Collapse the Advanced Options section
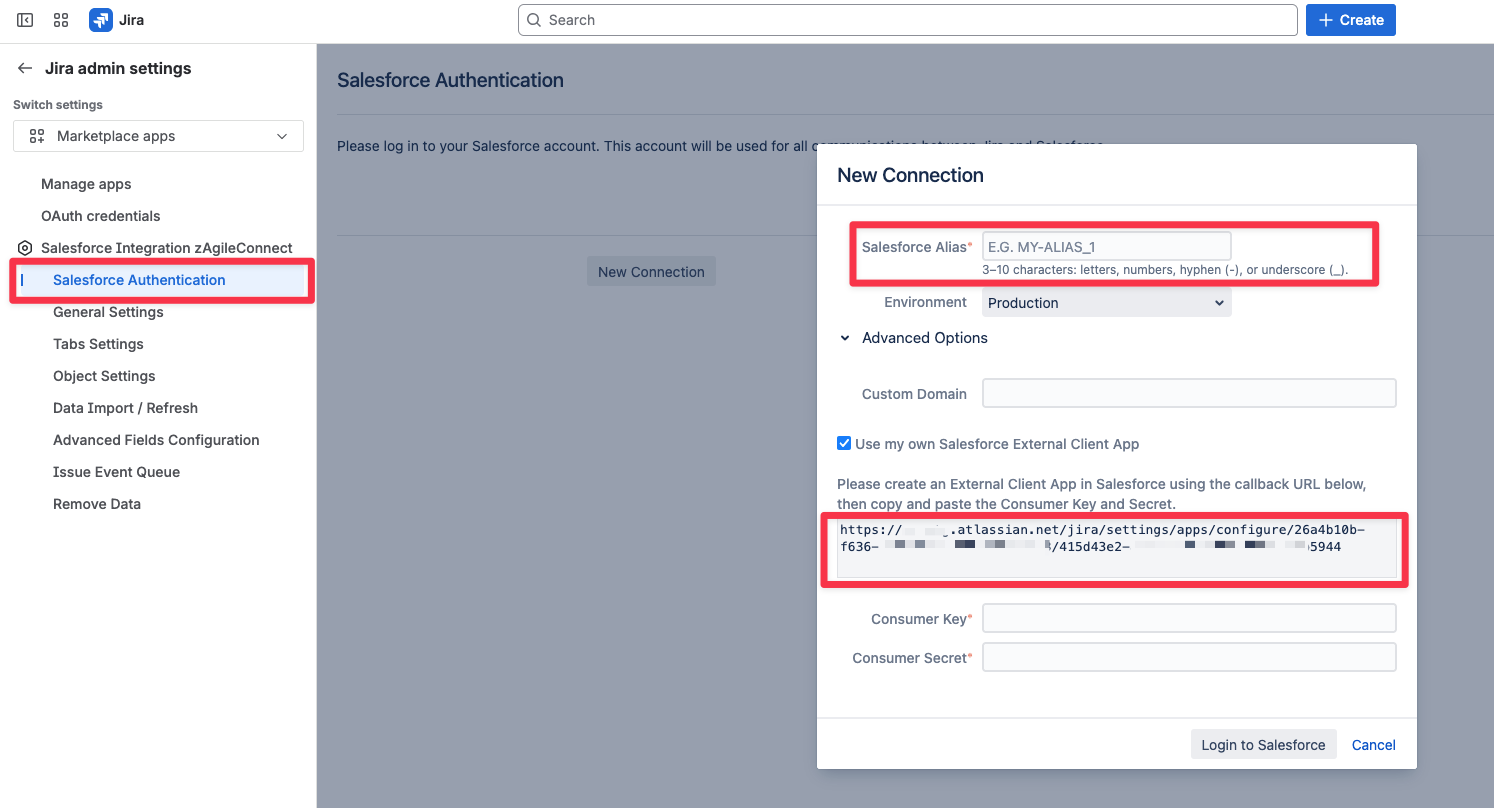1494x808 pixels. [x=914, y=338]
